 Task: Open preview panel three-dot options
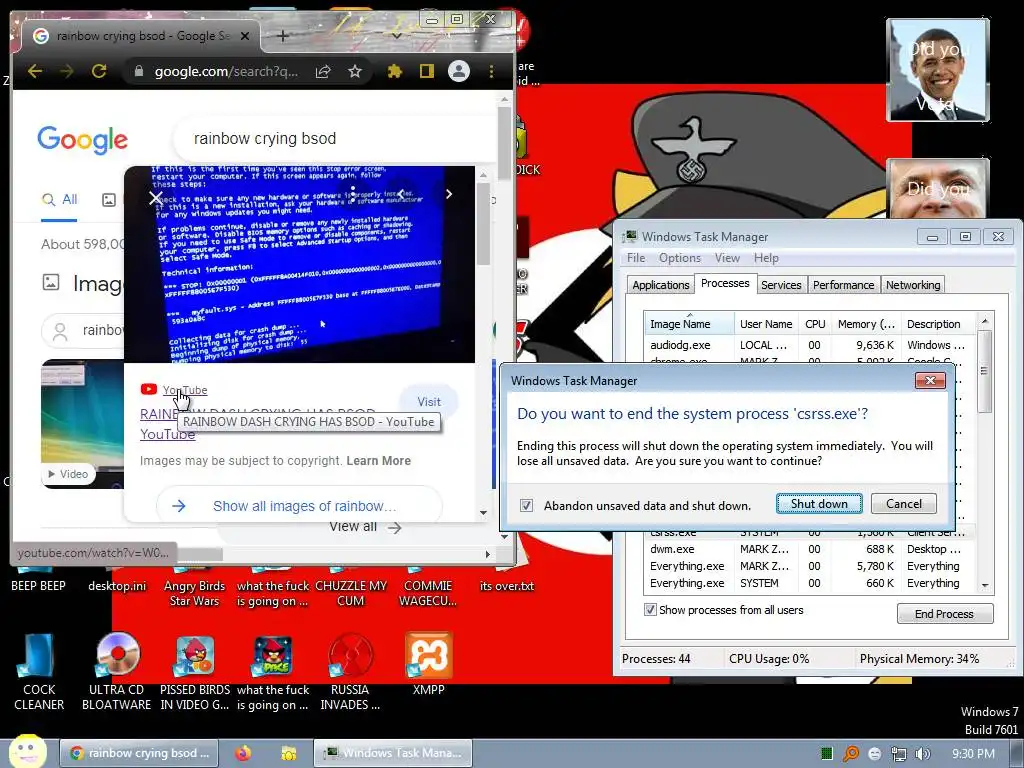pyautogui.click(x=353, y=193)
